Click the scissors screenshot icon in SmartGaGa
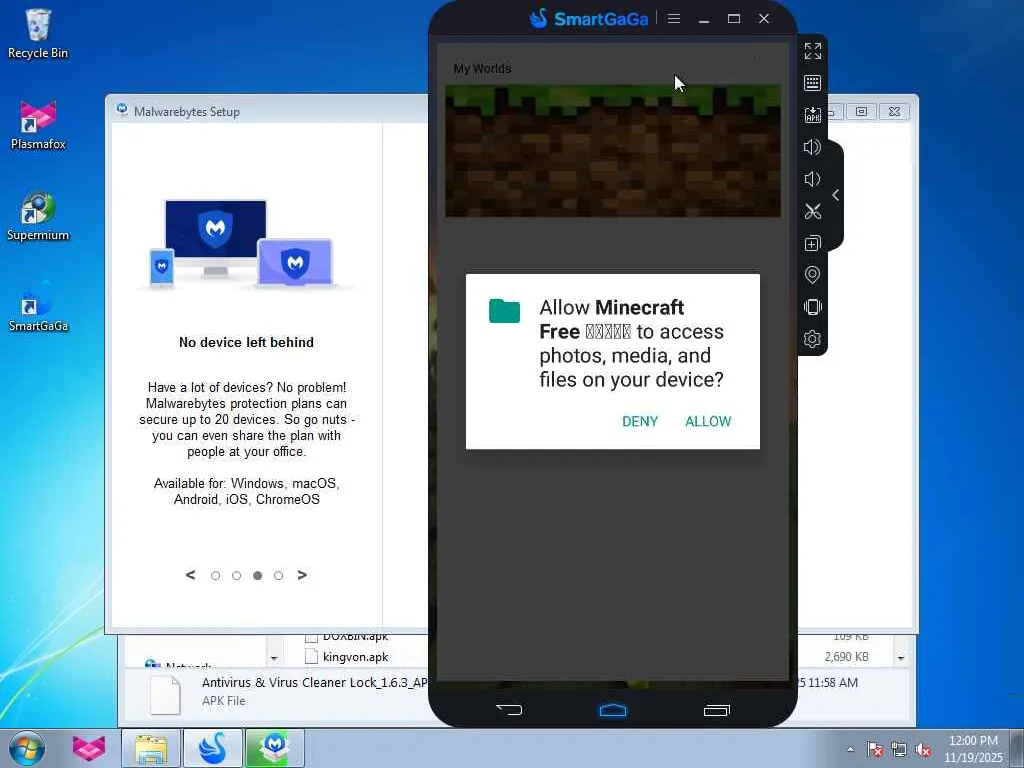 click(812, 211)
